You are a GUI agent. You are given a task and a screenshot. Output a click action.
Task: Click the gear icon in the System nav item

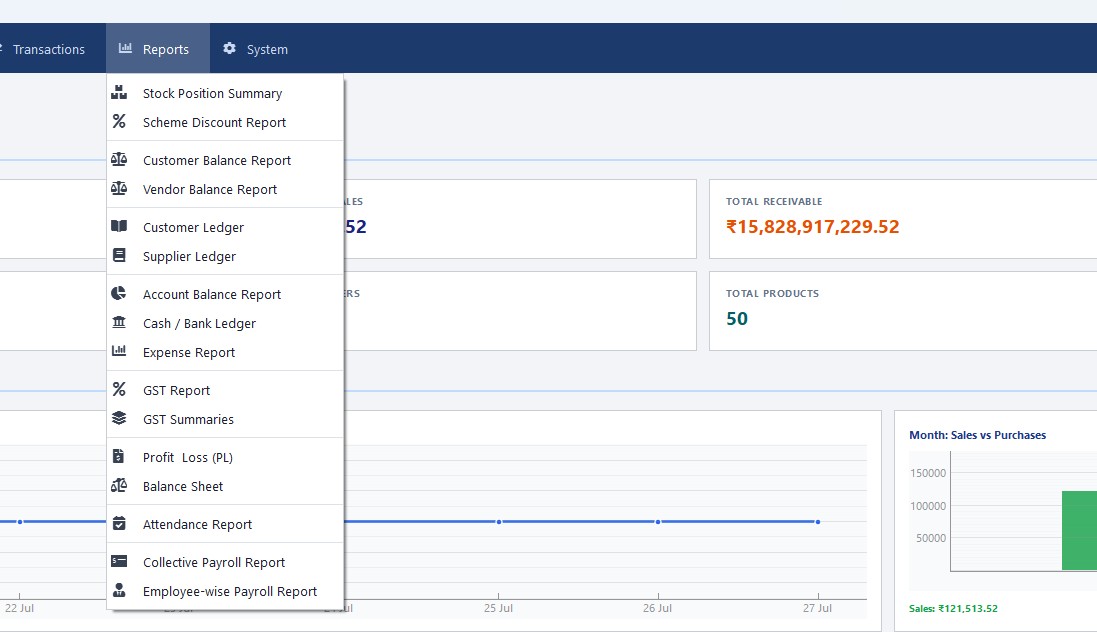pyautogui.click(x=229, y=48)
